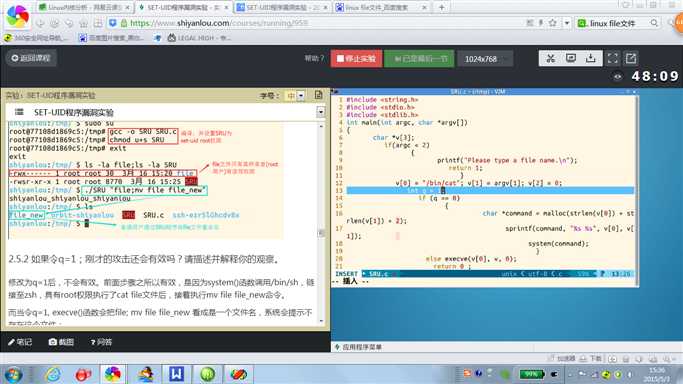Open the applications menu in remote desktop
Viewport: 683px width, 384px height.
[x=358, y=347]
